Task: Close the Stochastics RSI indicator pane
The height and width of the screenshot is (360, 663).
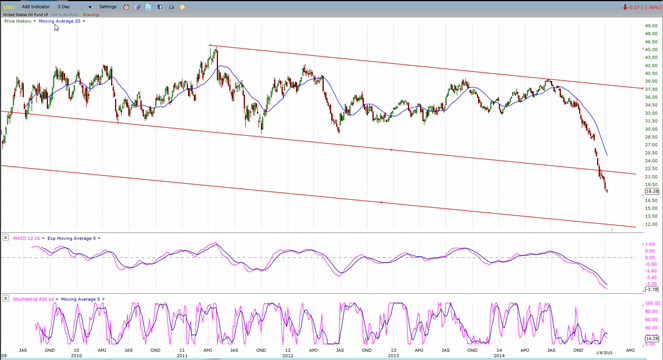Action: tap(5, 299)
